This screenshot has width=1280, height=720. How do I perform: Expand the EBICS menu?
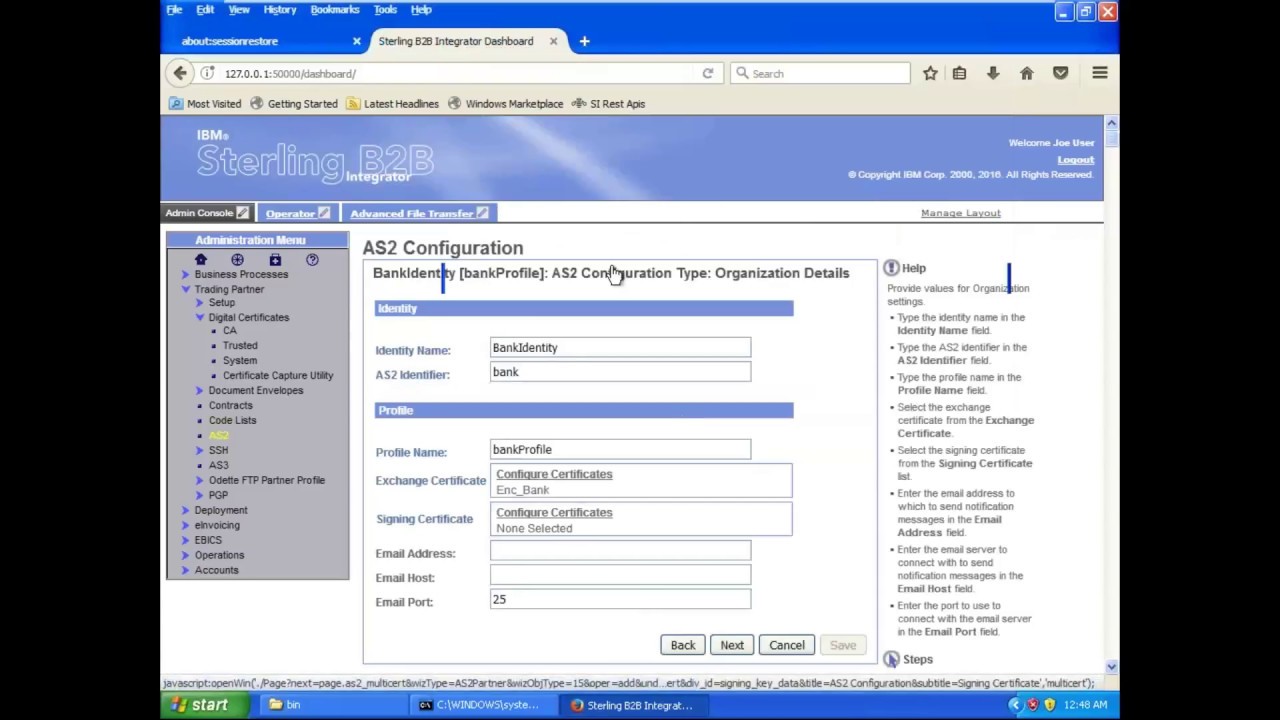coord(185,540)
